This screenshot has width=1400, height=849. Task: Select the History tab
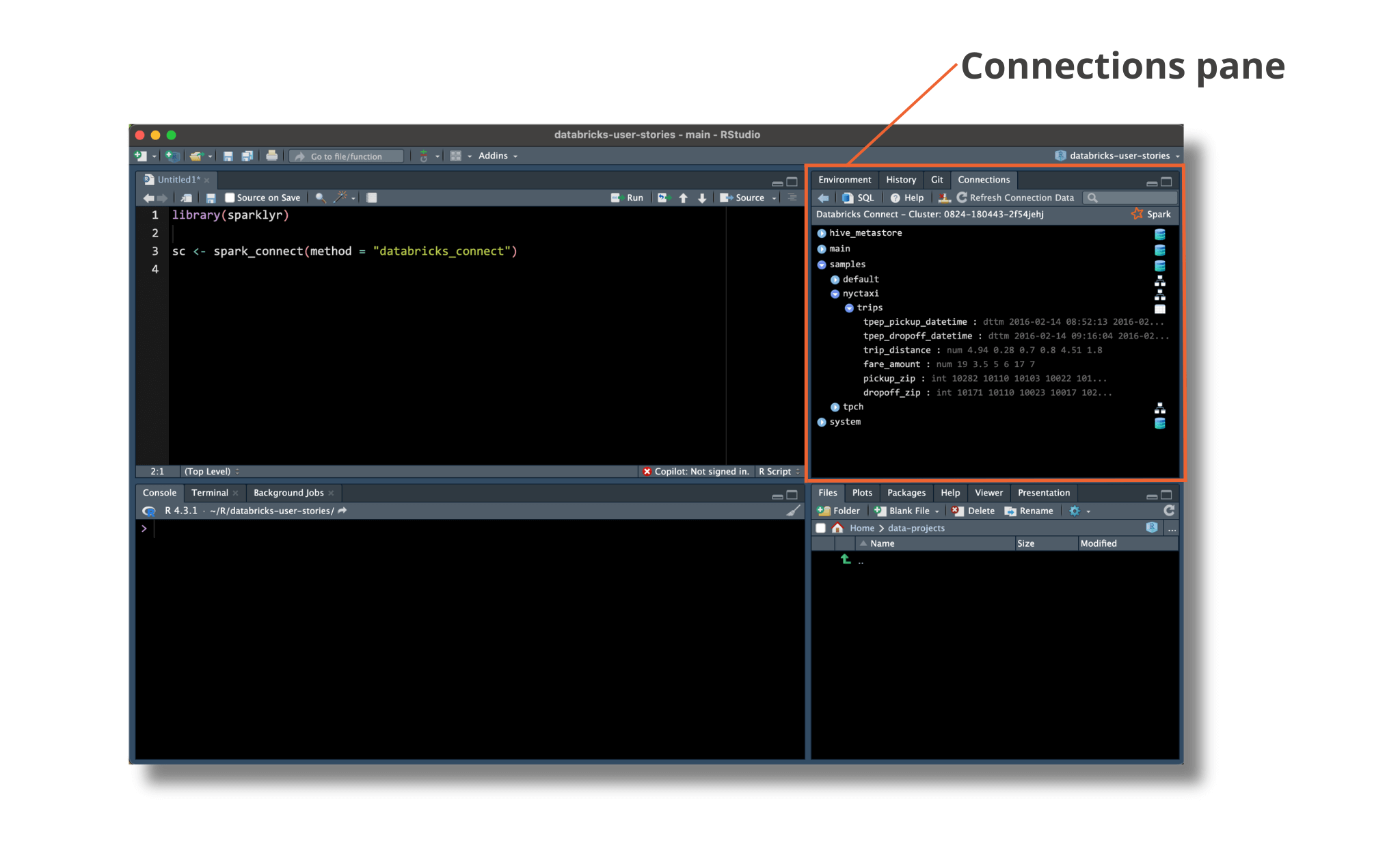point(899,180)
